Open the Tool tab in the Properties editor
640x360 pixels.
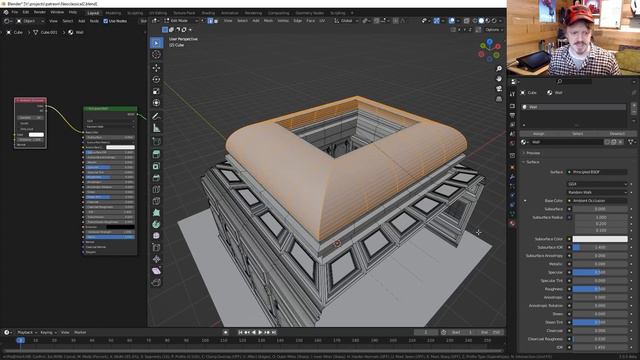coord(512,94)
